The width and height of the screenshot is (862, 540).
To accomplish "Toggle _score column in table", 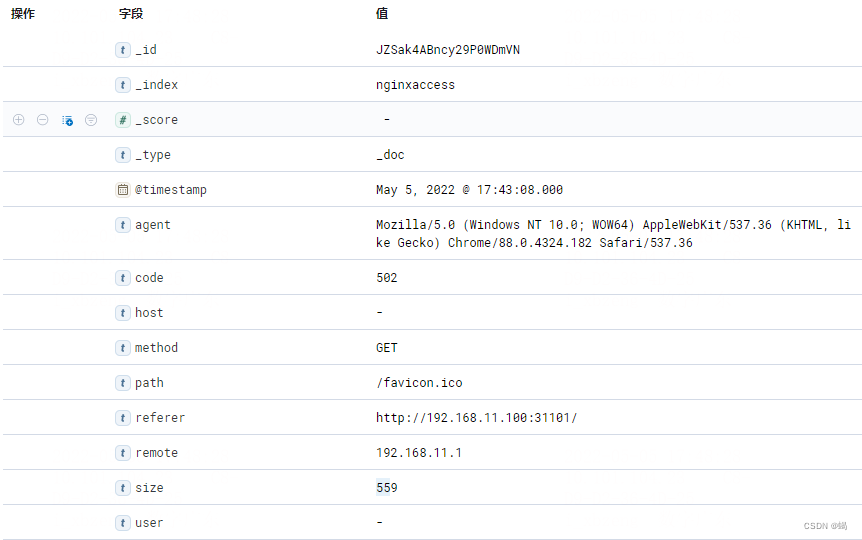I will coord(67,120).
